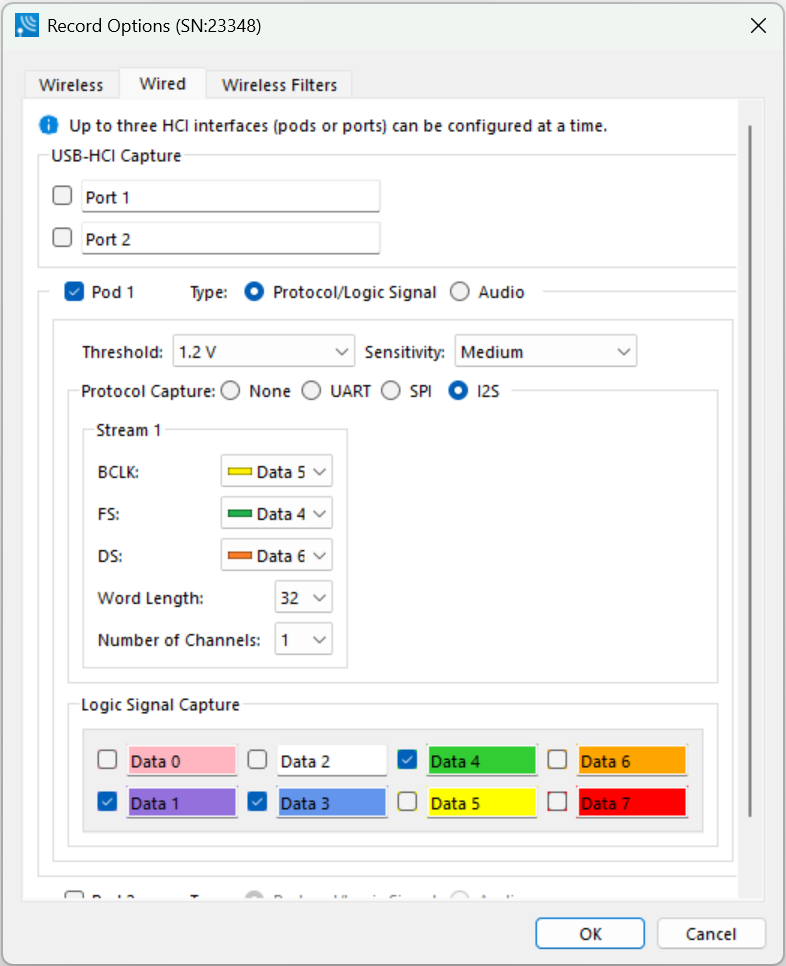Choose UART for Protocol Capture
Viewport: 786px width, 966px height.
311,391
